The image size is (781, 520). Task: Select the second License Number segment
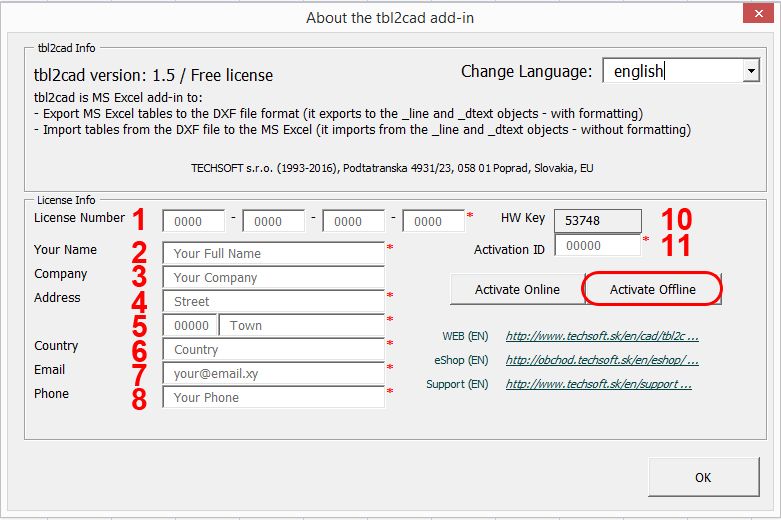[273, 222]
